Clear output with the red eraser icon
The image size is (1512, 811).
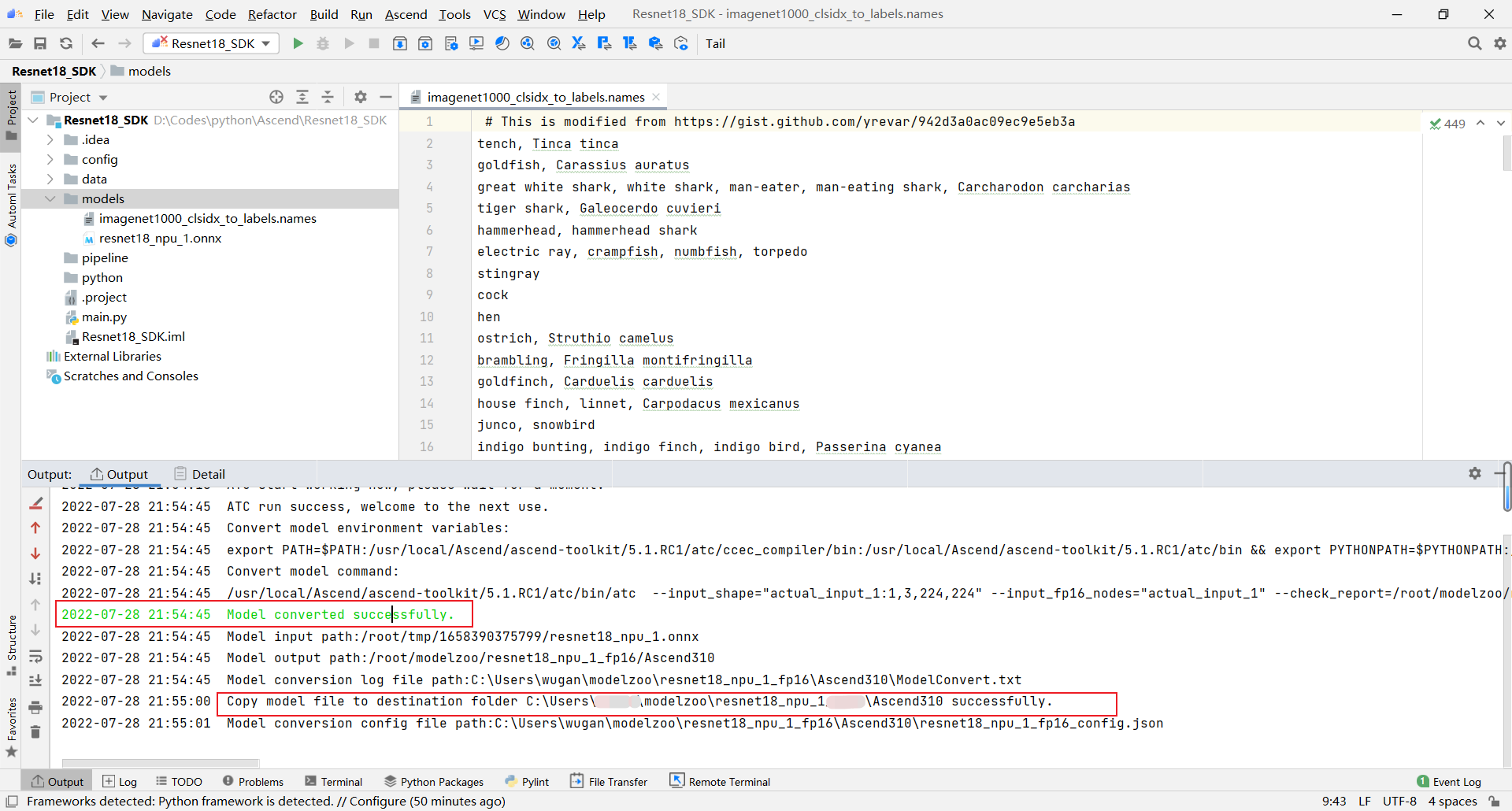pos(35,503)
